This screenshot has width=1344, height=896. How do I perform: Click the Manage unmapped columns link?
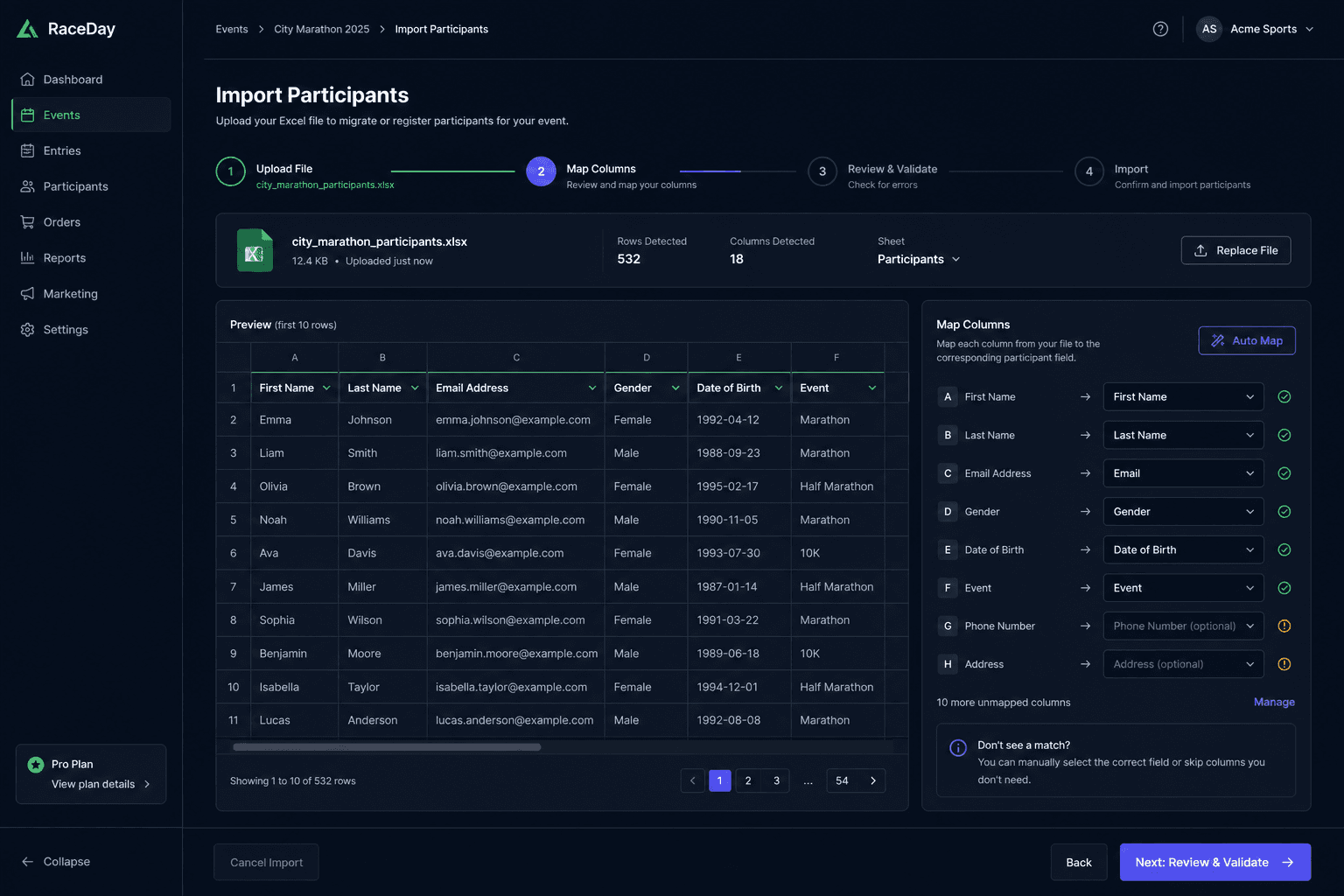[1274, 702]
